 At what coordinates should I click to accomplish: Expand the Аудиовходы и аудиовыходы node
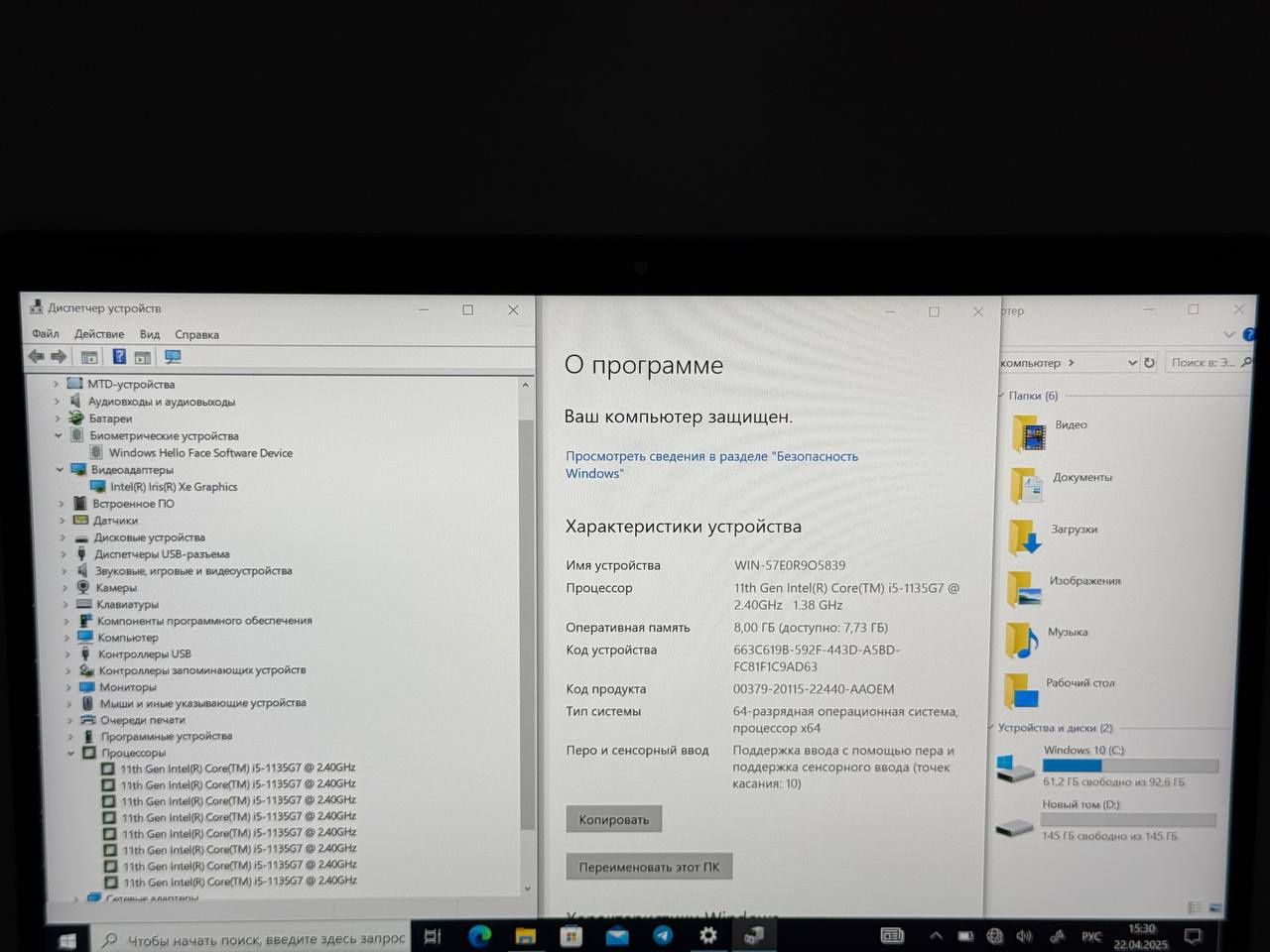(57, 402)
